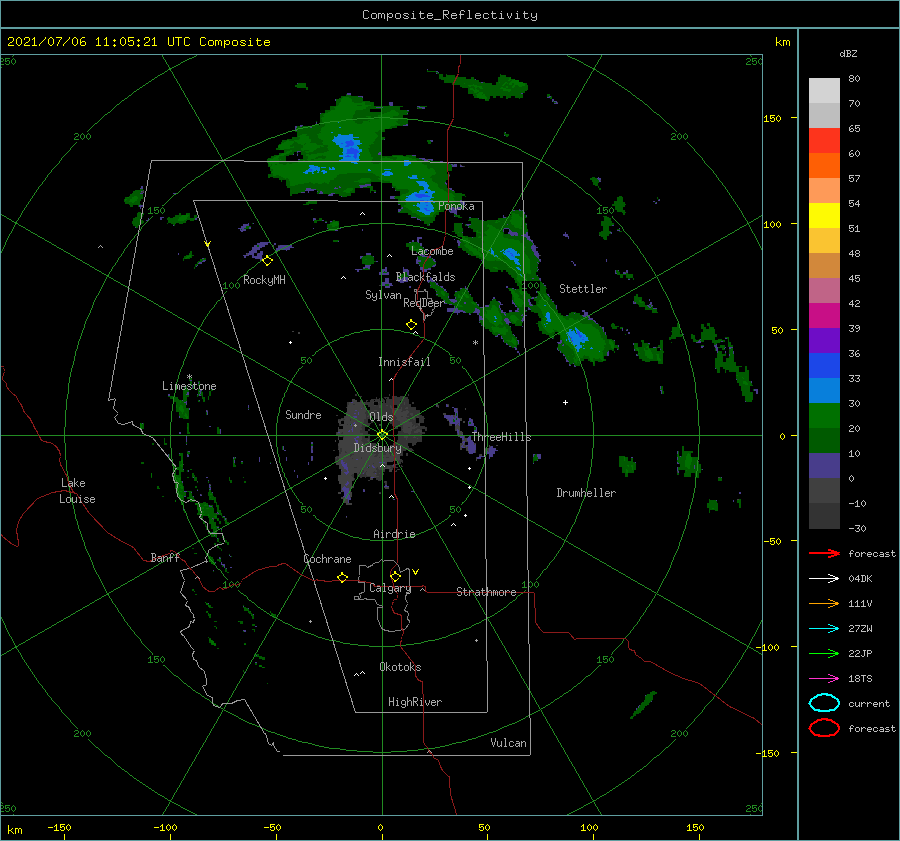
Task: Click the Drumheller label
Action: click(x=586, y=493)
